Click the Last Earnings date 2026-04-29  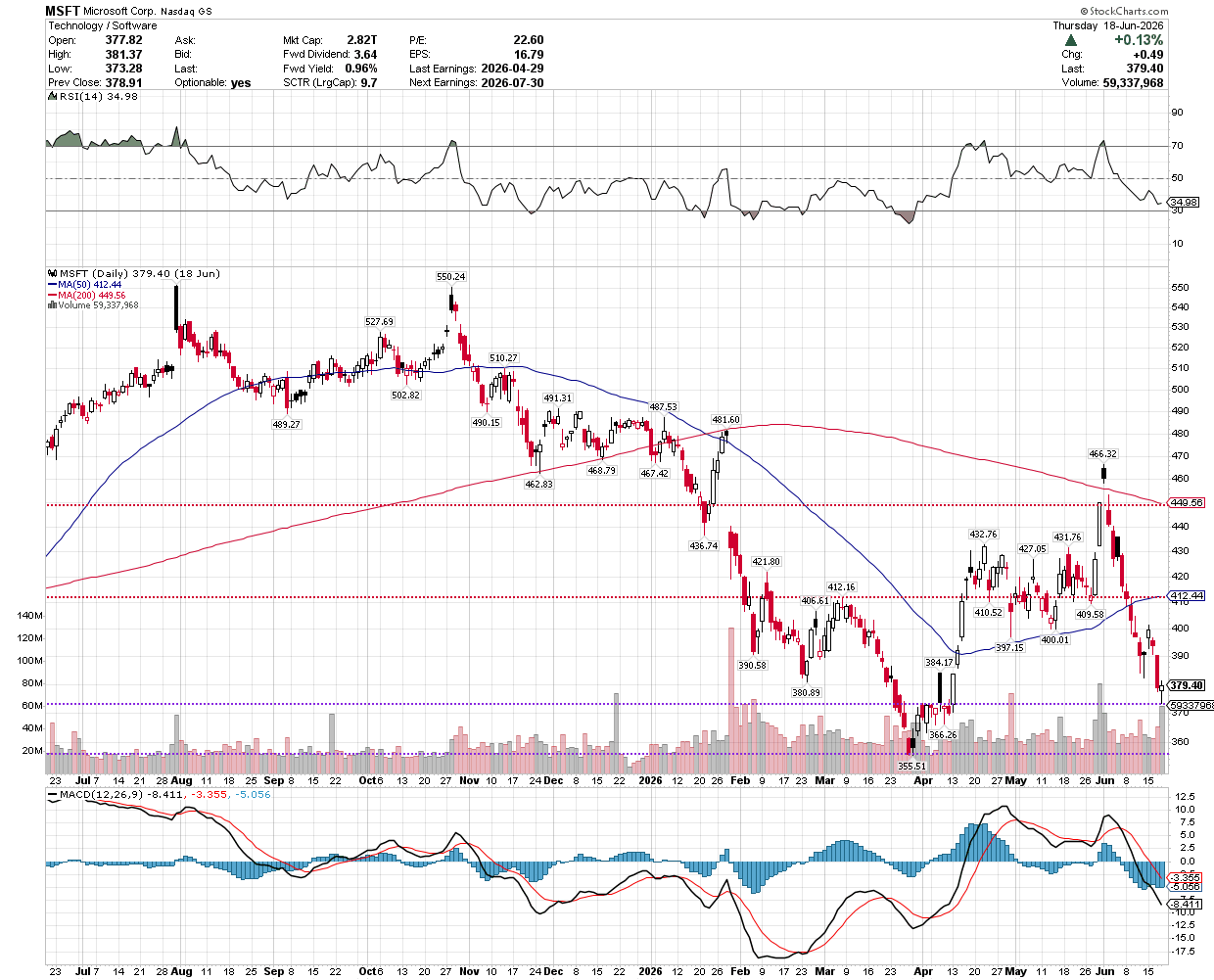coord(512,69)
